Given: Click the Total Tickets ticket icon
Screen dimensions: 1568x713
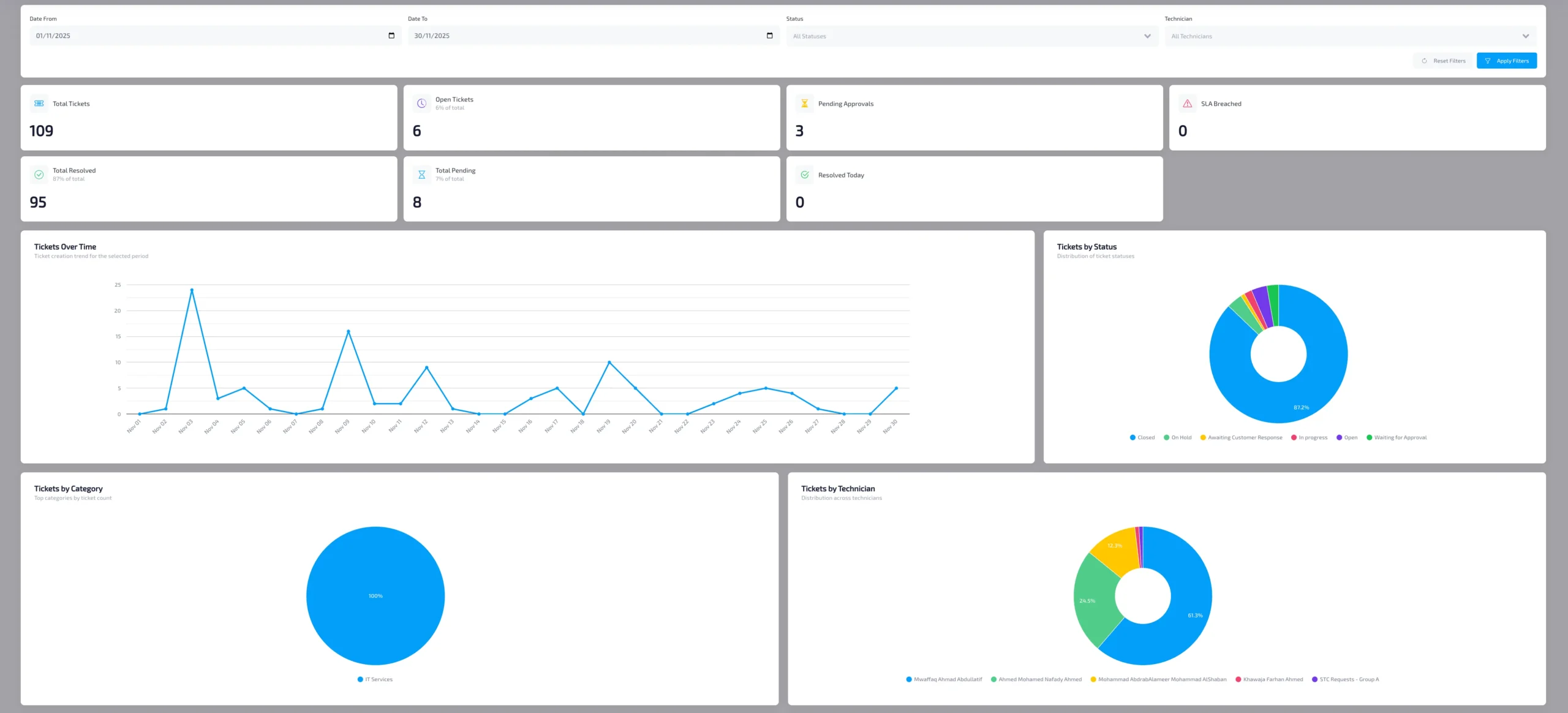Looking at the screenshot, I should tap(39, 104).
